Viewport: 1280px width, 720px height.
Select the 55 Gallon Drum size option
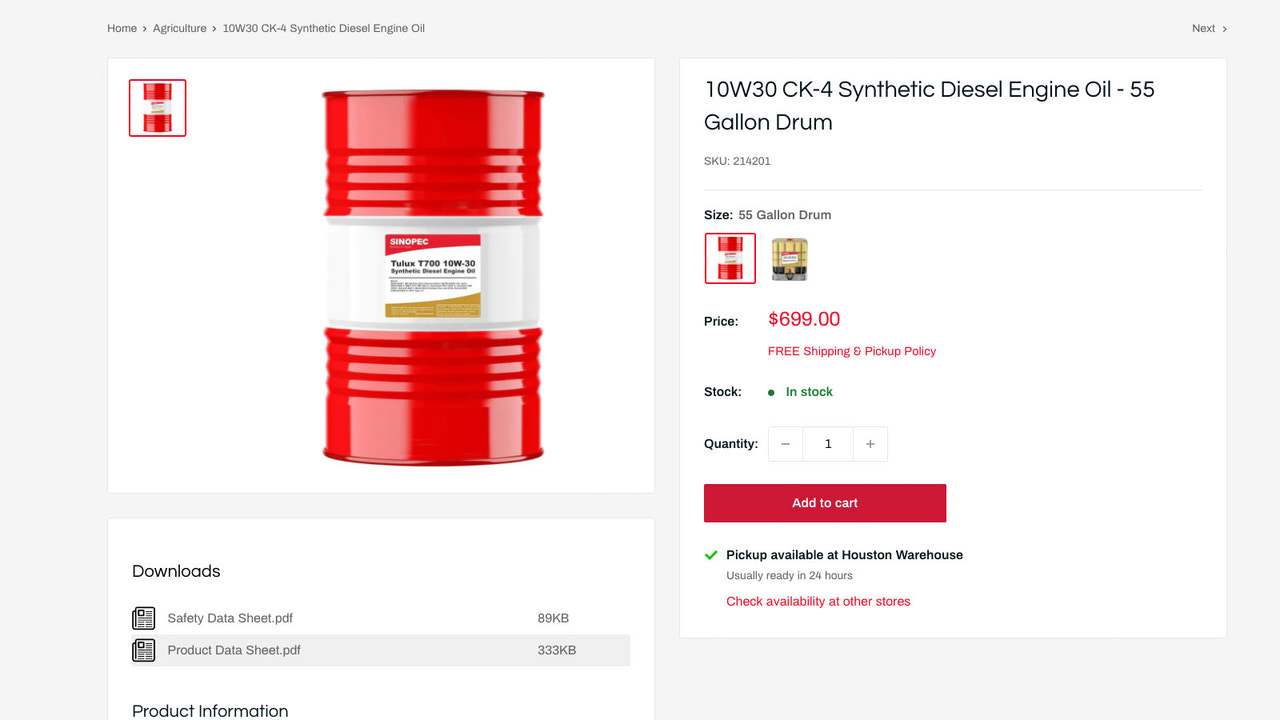pos(730,258)
